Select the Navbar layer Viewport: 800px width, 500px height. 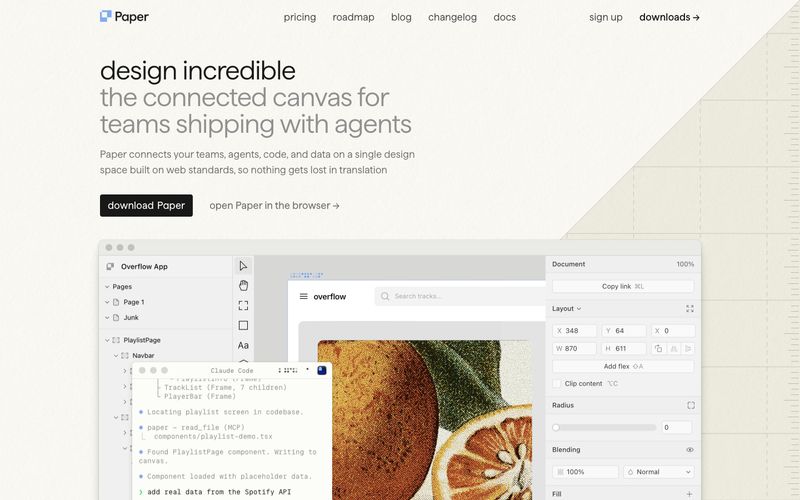tap(166, 356)
